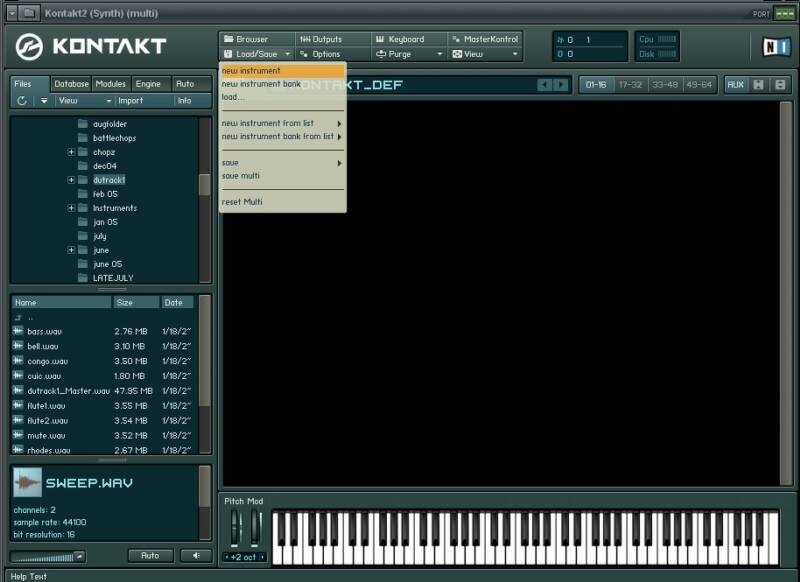This screenshot has width=800, height=582.
Task: Choose 'new instrument' from the menu
Action: (283, 70)
